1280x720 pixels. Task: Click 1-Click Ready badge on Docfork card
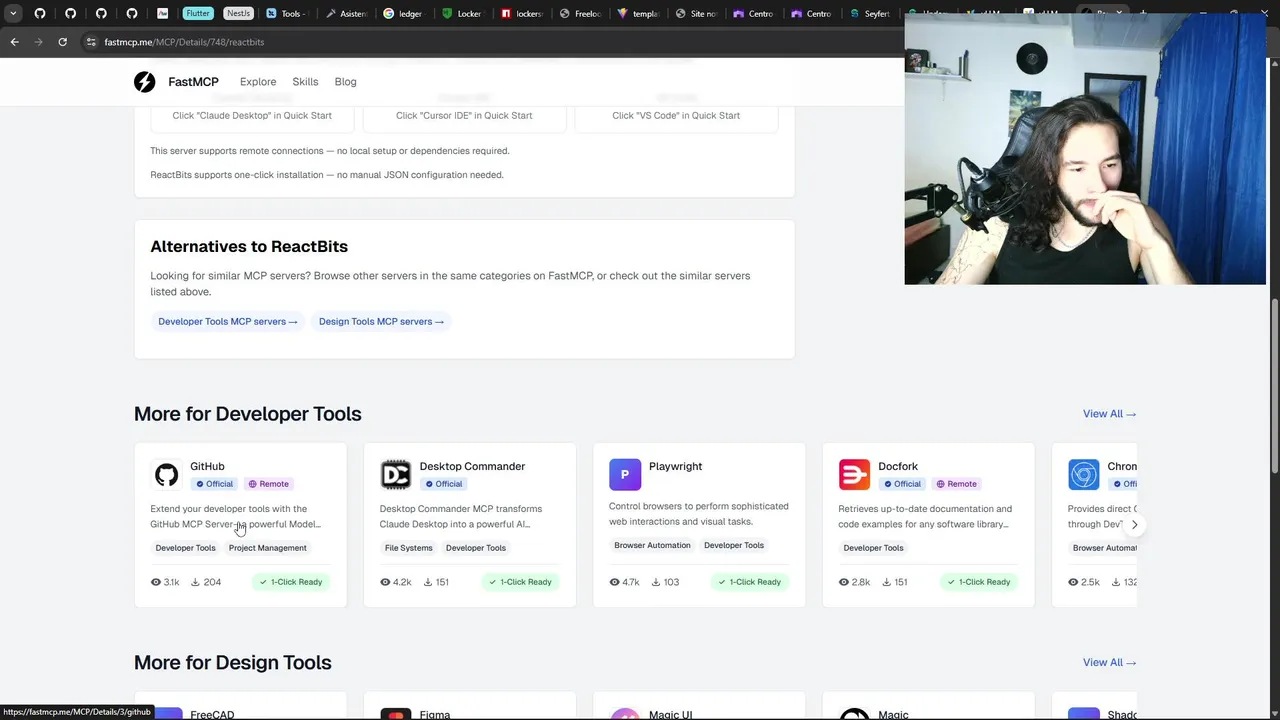pos(978,582)
